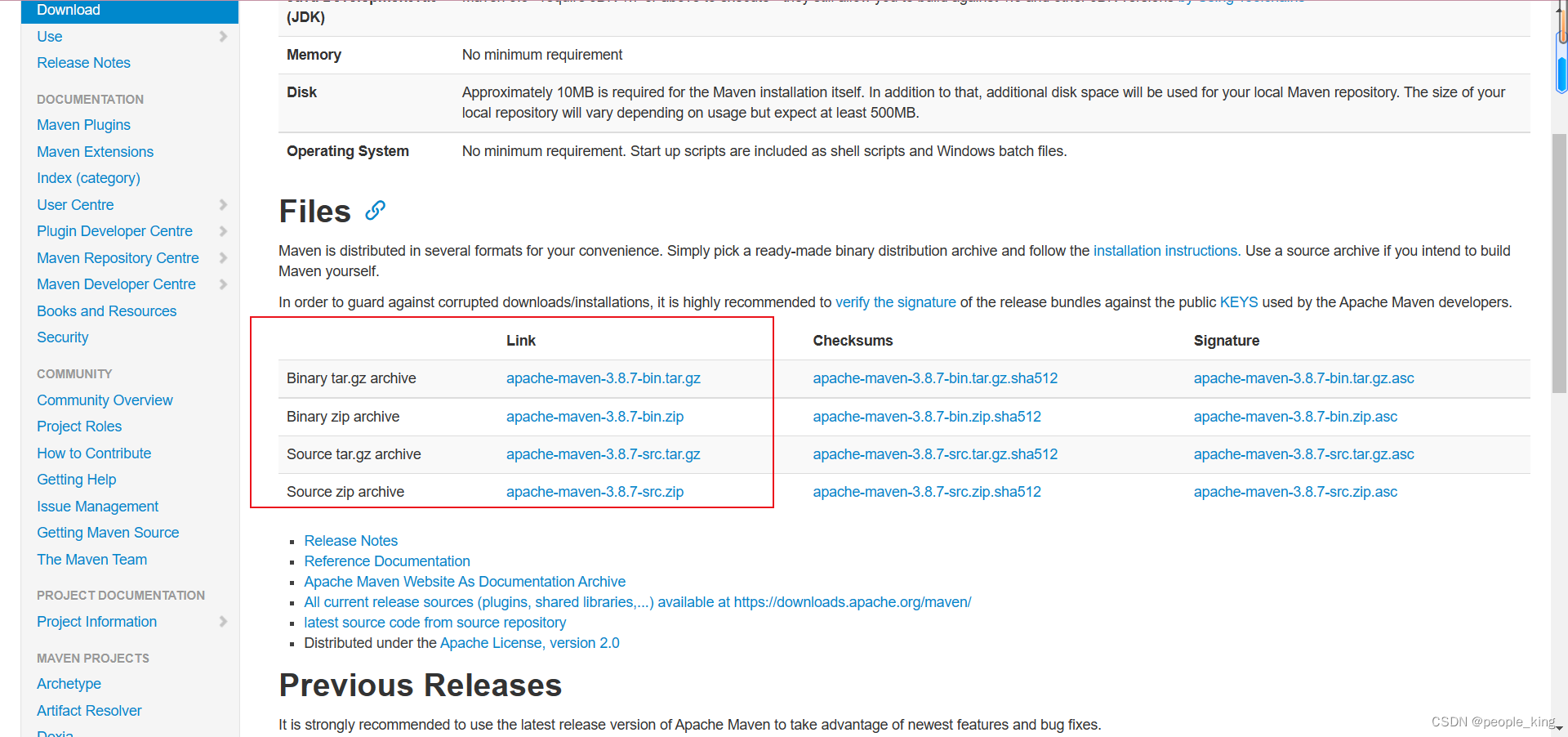Open User Centre sidebar link
The height and width of the screenshot is (737, 1568).
click(x=75, y=205)
